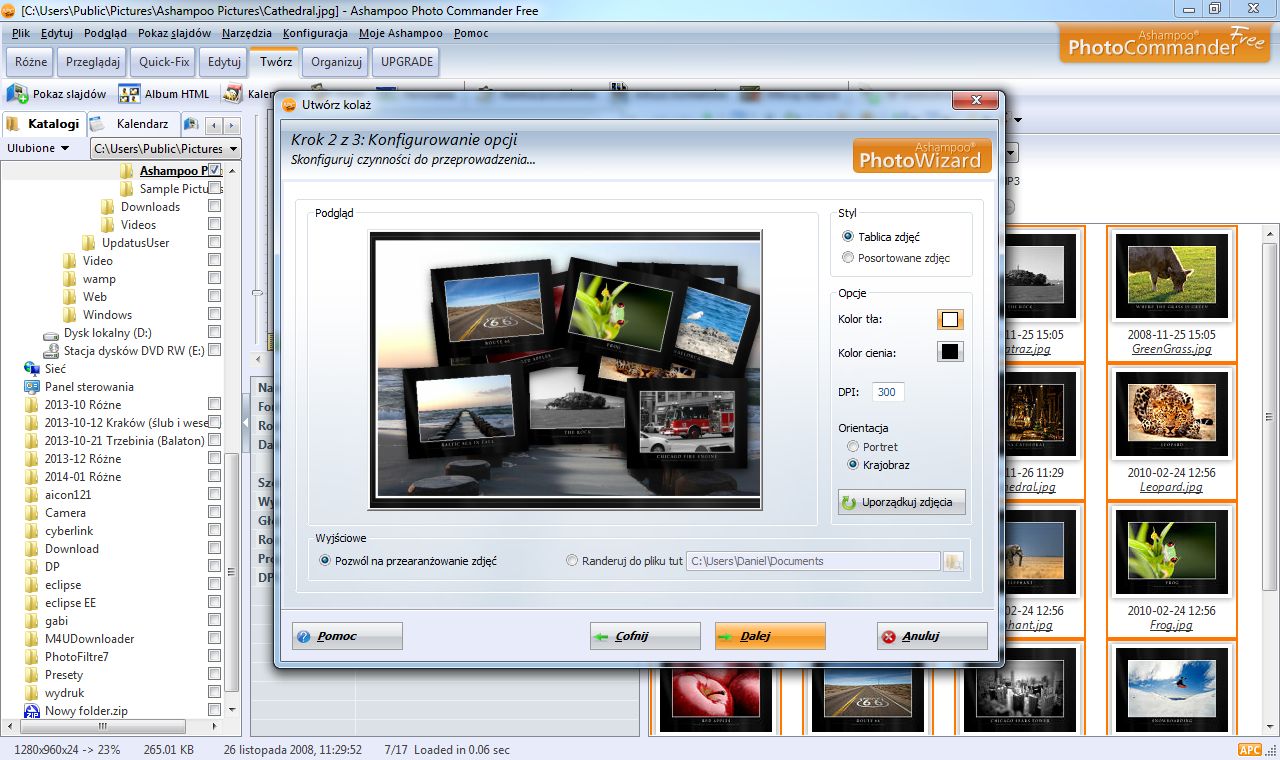Click the Sieć network icon in tree
Screen dimensions: 1280x760
point(32,369)
